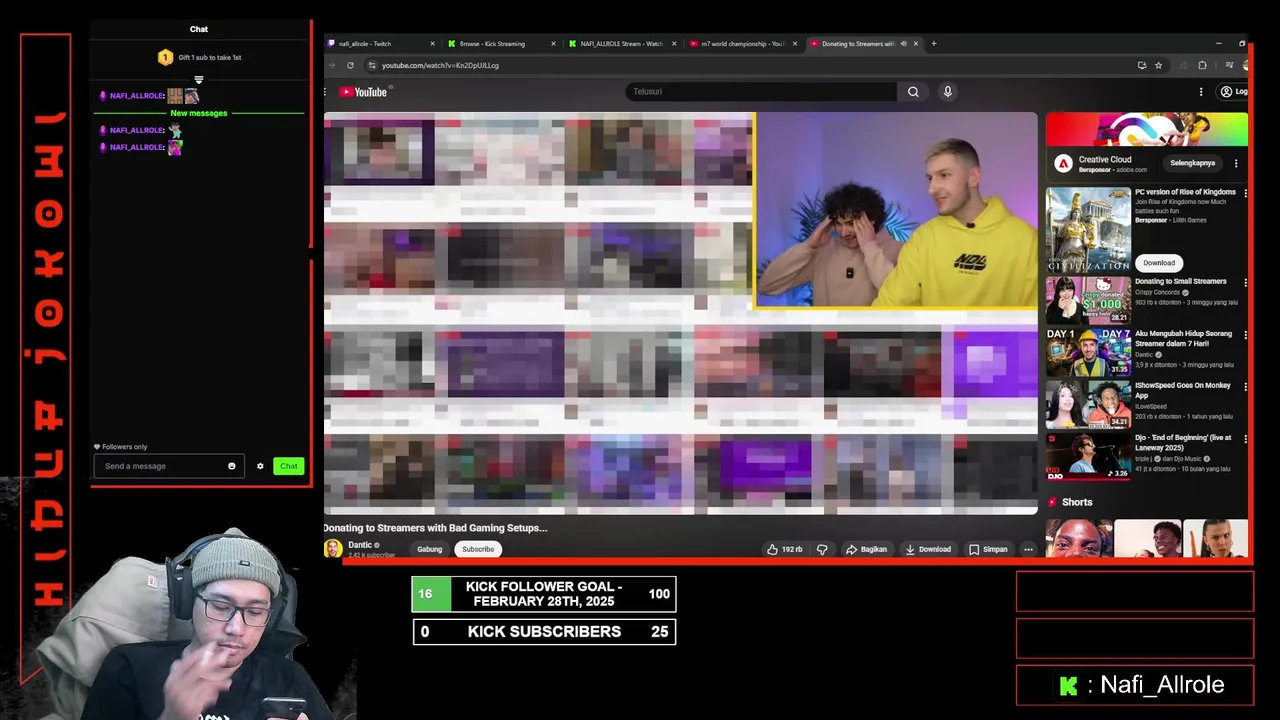Click the Telusuri search field
The image size is (1280, 720).
pos(760,92)
